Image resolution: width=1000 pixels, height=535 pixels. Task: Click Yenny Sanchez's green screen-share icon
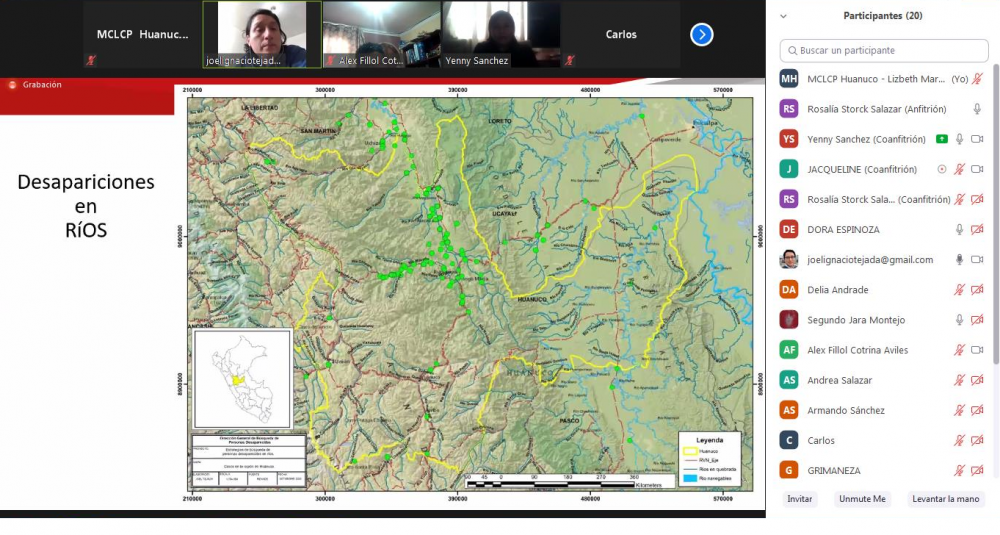[x=941, y=139]
